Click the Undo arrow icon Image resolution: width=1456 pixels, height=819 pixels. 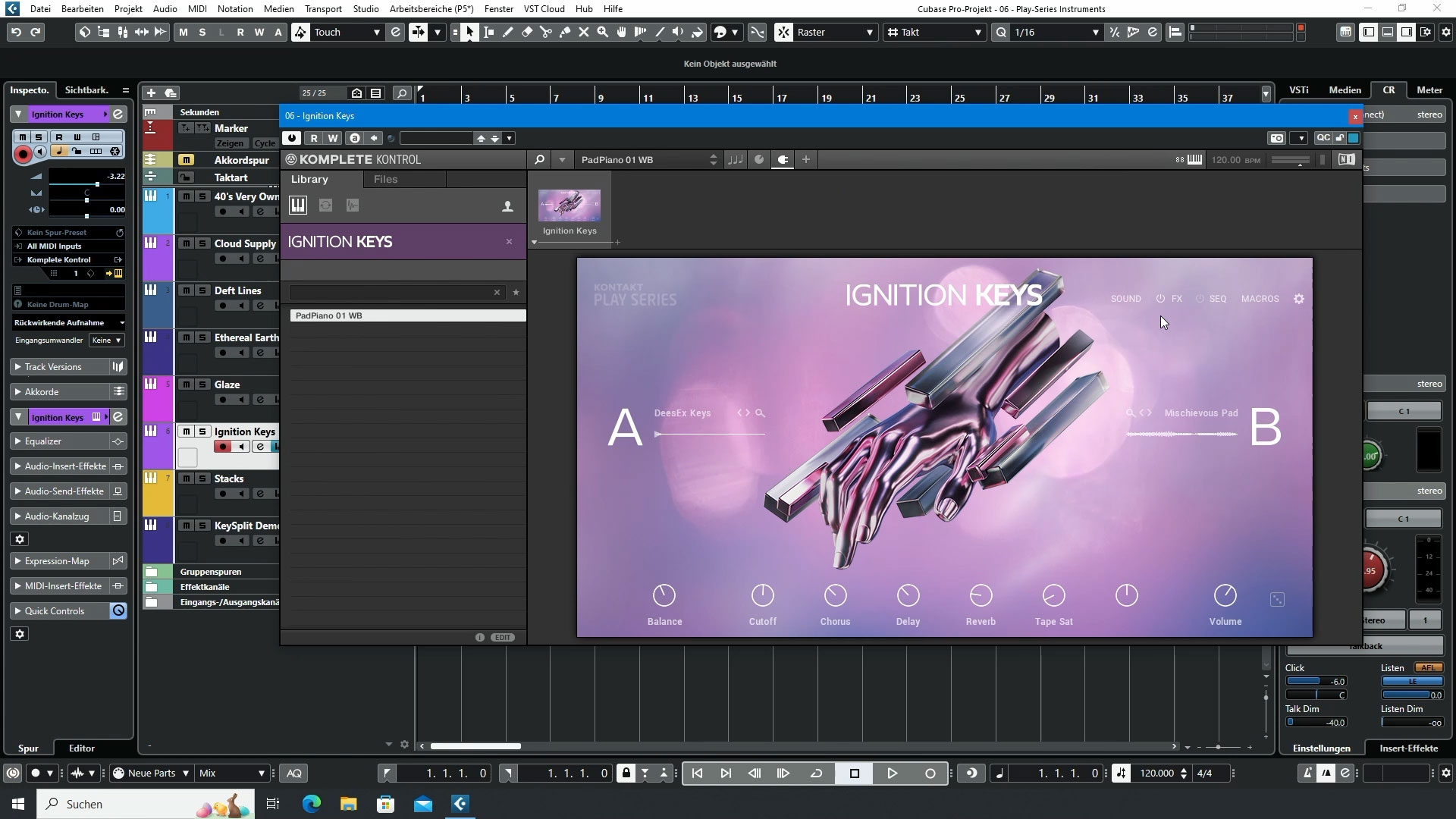point(16,32)
